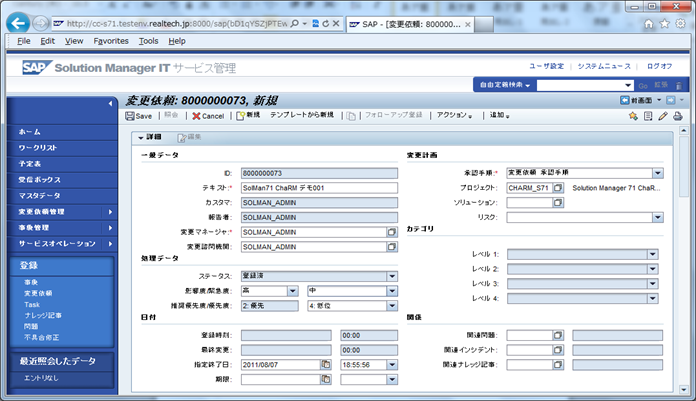696x401 pixels.
Task: Open the Edit menu
Action: point(47,41)
